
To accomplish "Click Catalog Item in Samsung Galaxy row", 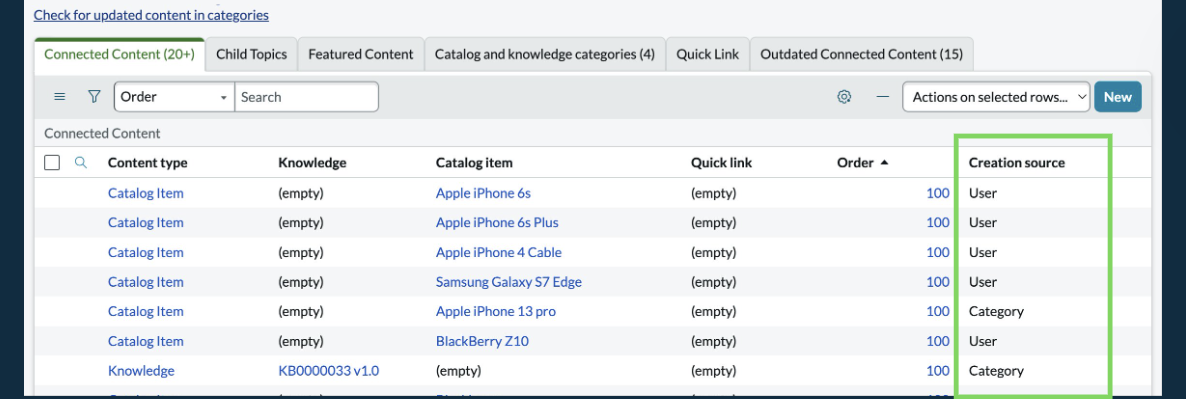I will coord(146,281).
